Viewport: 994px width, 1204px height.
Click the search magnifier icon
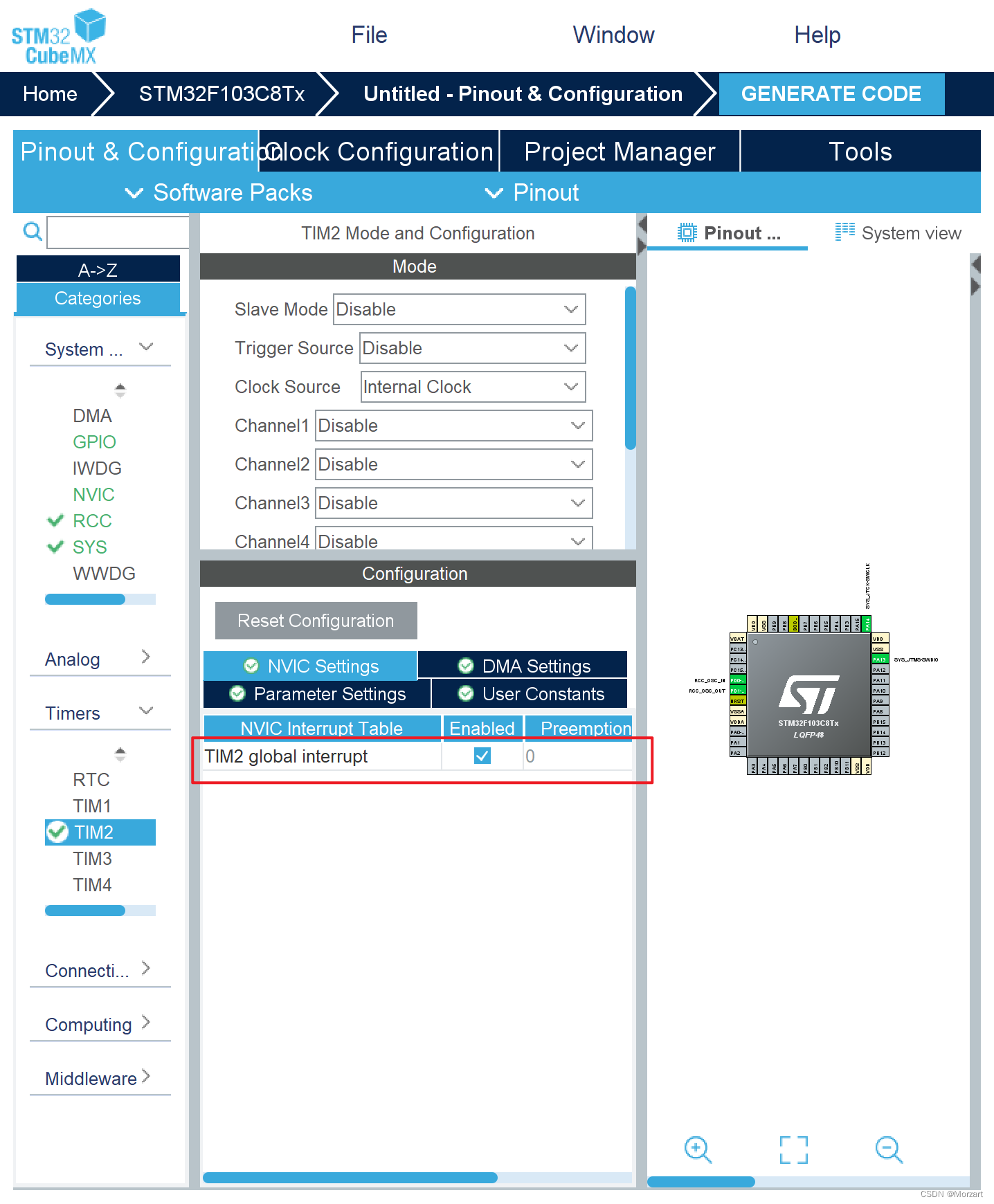[x=32, y=231]
